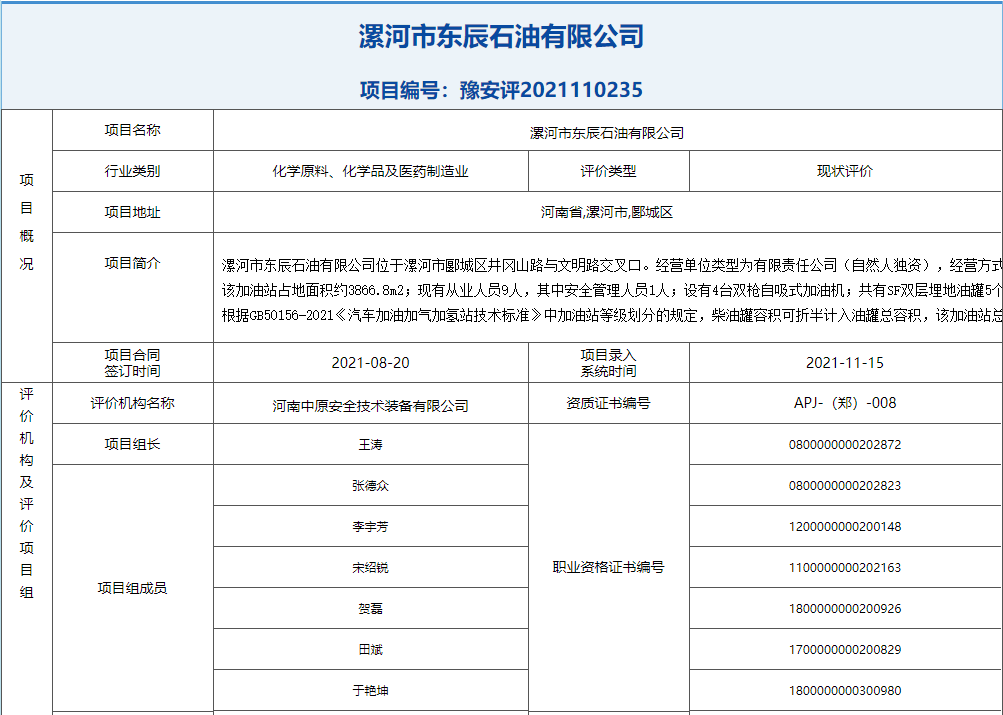This screenshot has height=715, width=1003.
Task: Select member name 贺磊
Action: click(370, 608)
